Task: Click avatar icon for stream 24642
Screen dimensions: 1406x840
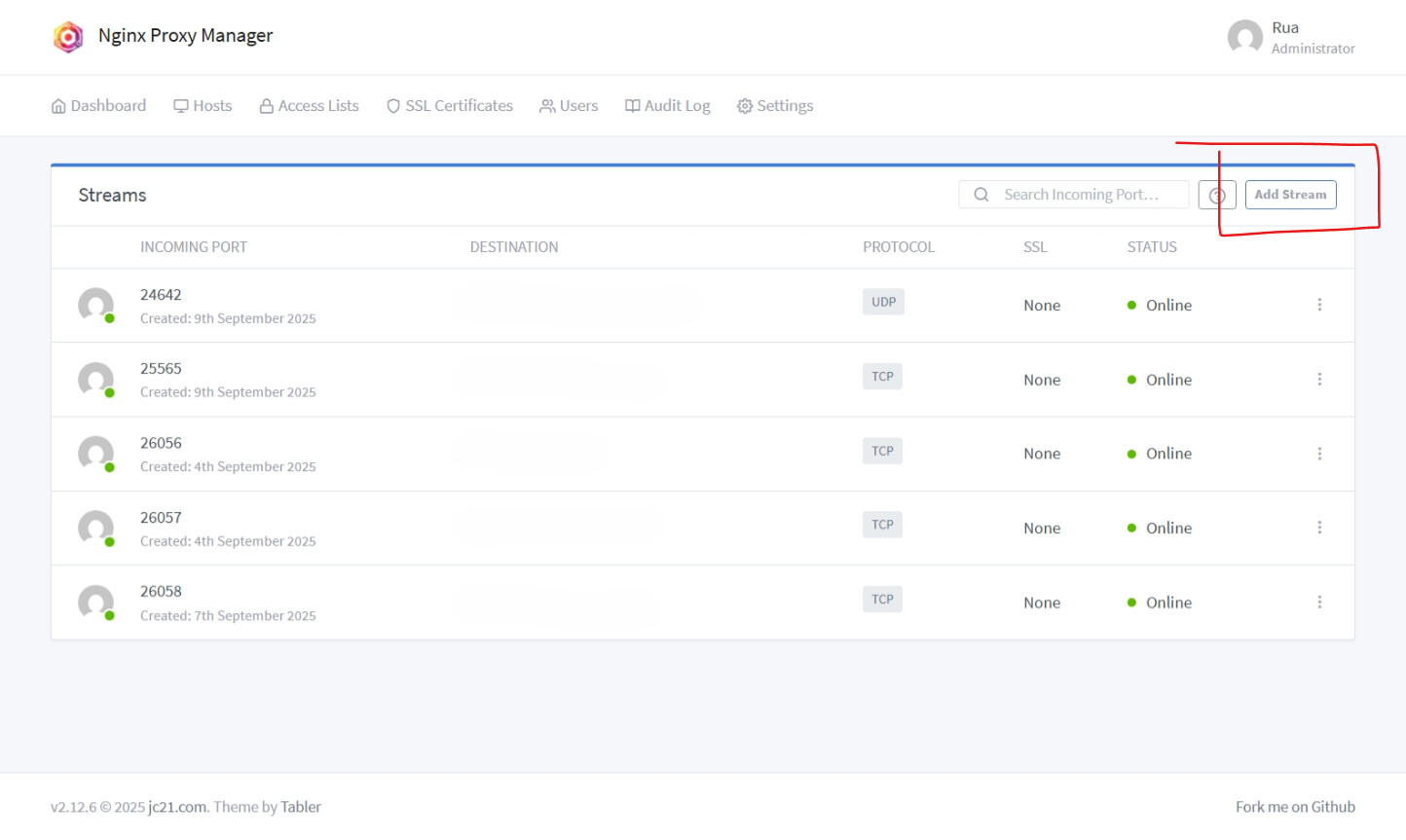Action: coord(95,306)
